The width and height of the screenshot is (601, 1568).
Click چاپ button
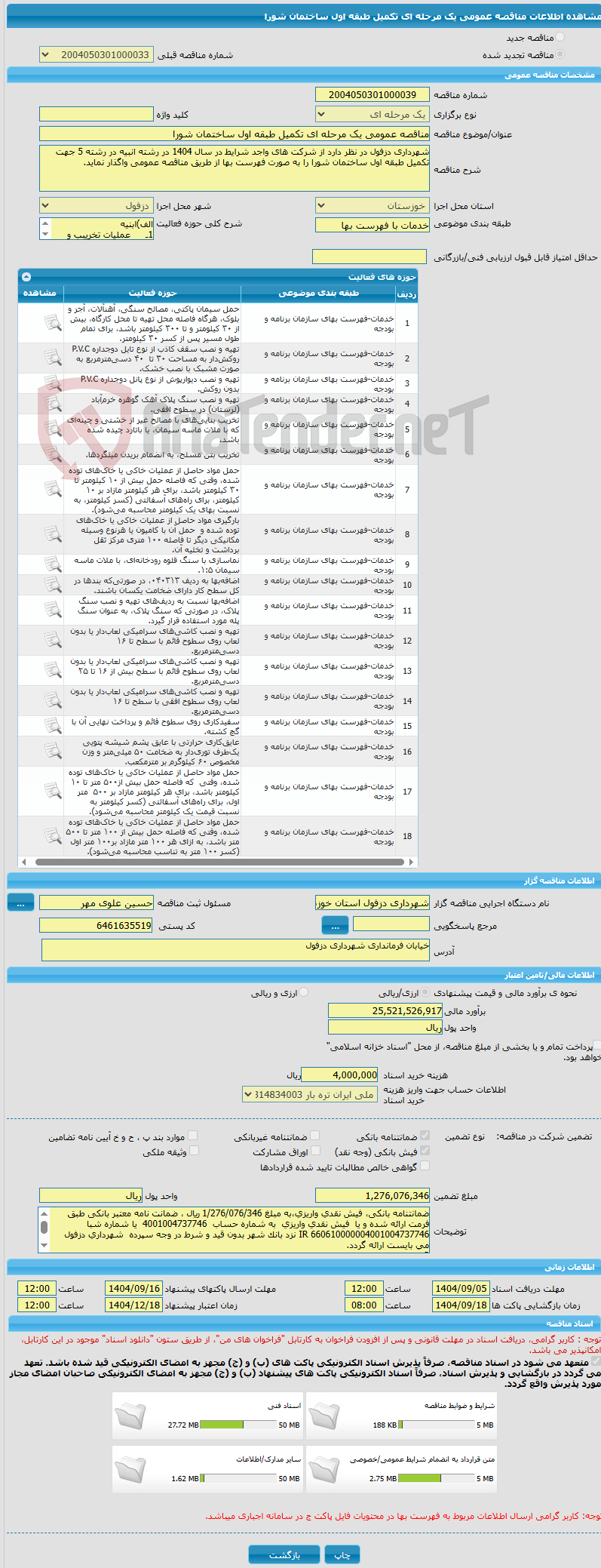coord(342,1555)
